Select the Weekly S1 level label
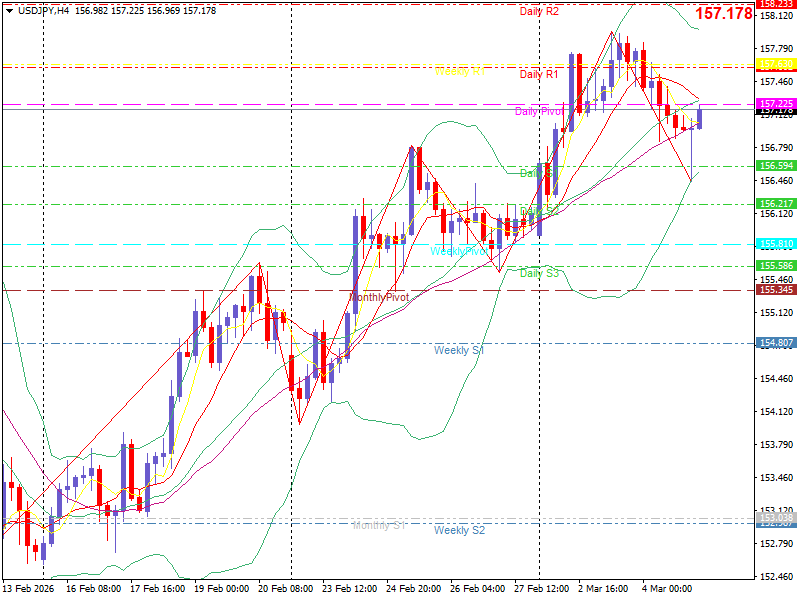This screenshot has height=600, width=800. pyautogui.click(x=459, y=350)
